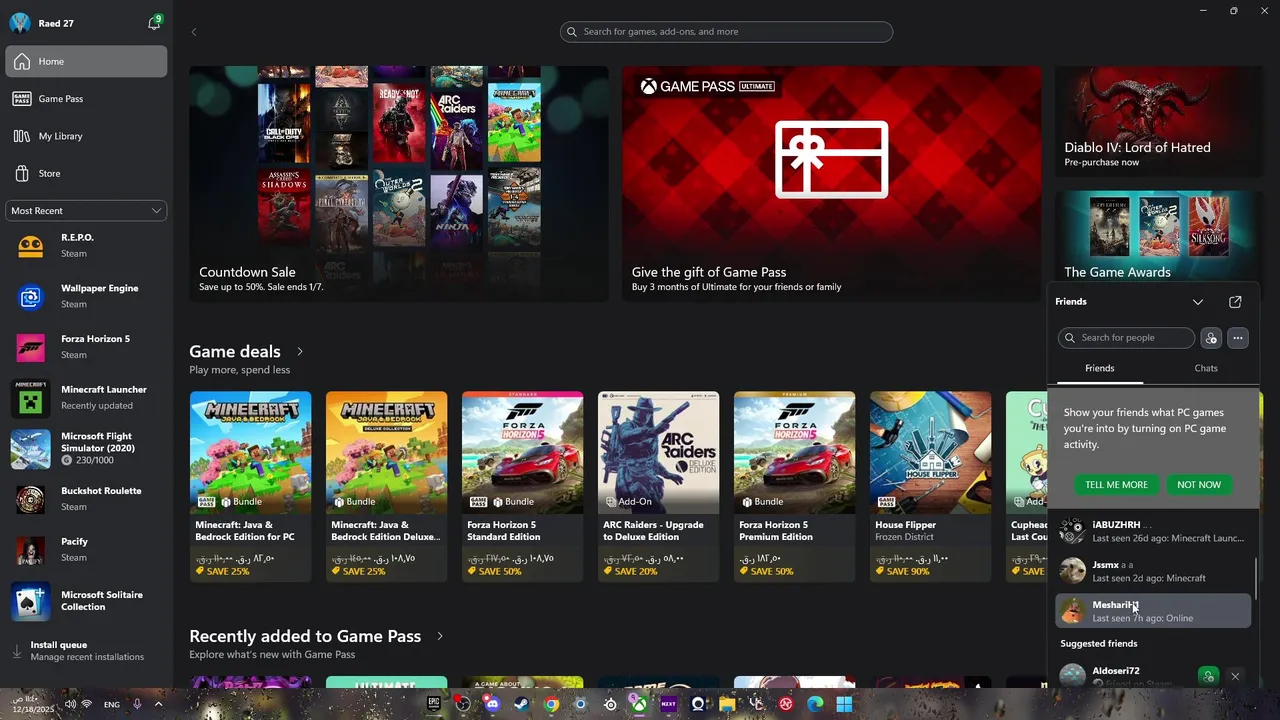The image size is (1280, 720).
Task: Focus the search for games field
Action: point(726,32)
